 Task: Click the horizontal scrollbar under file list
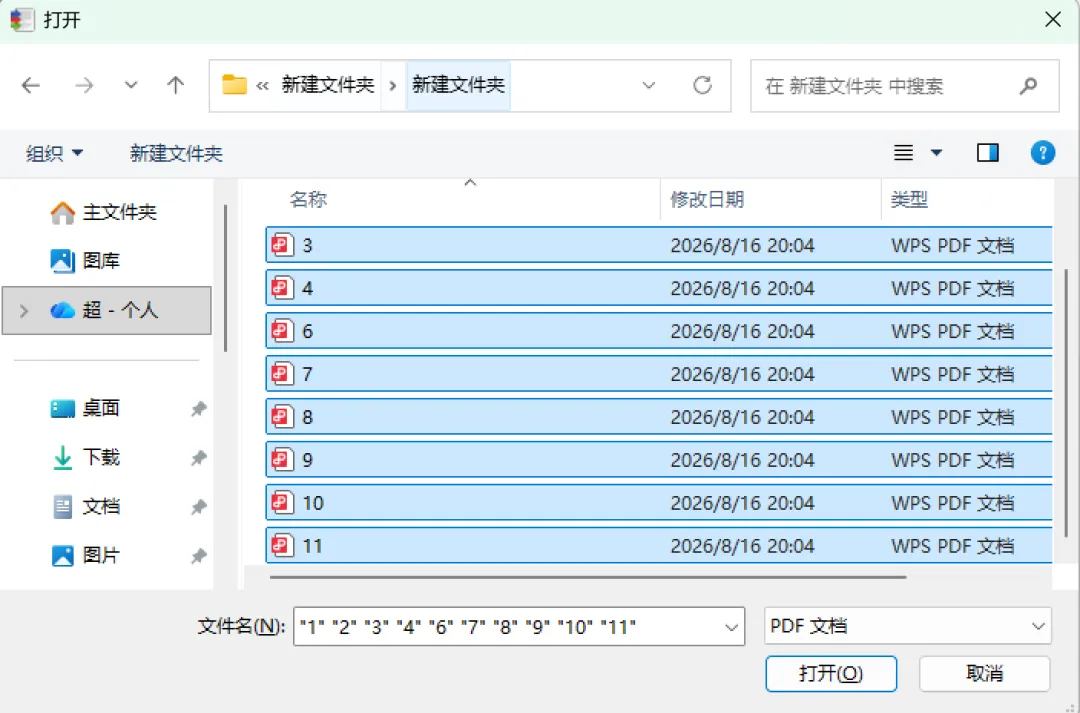point(588,577)
